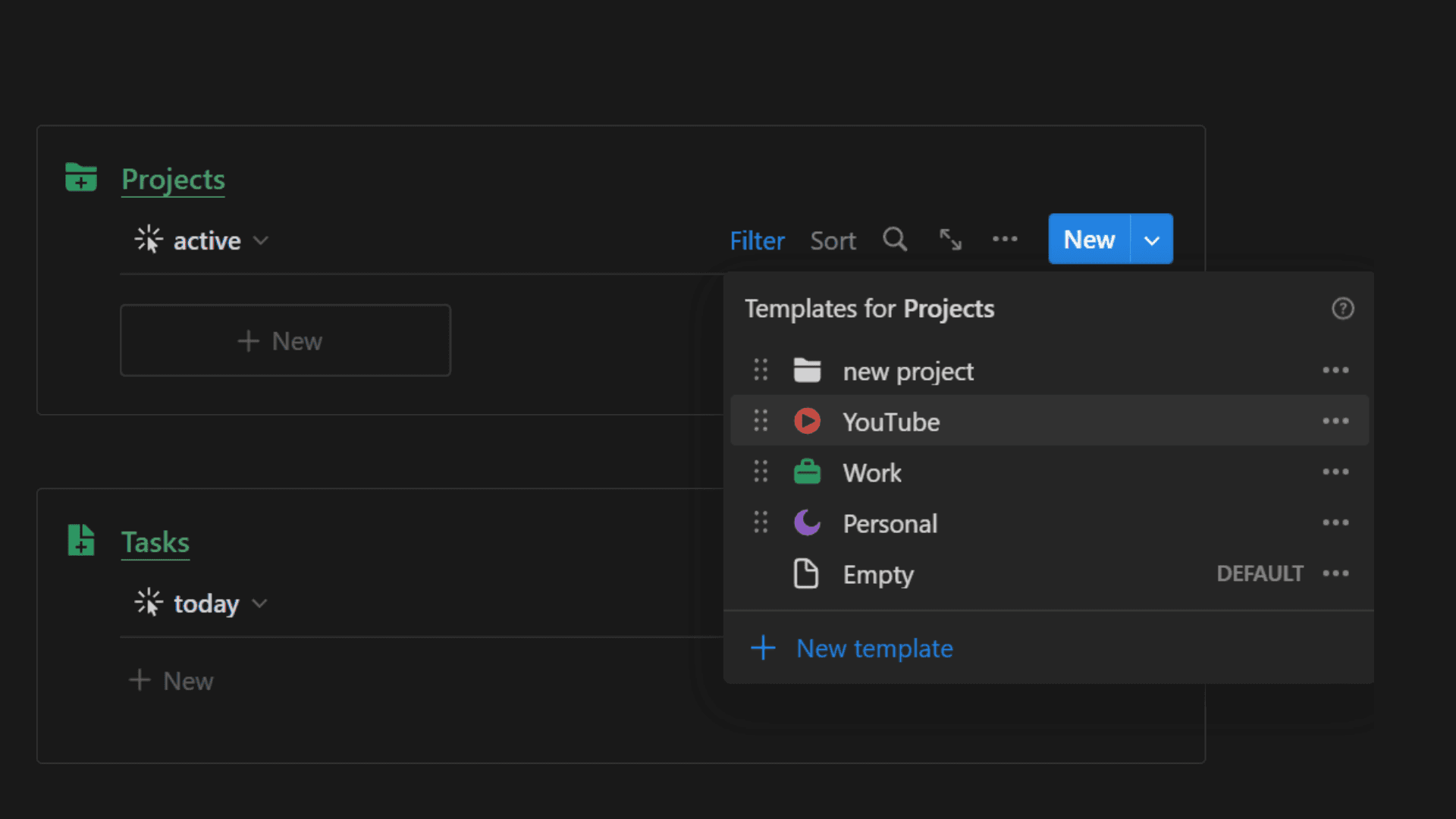Click the active view cursor icon
The height and width of the screenshot is (819, 1456).
(149, 240)
